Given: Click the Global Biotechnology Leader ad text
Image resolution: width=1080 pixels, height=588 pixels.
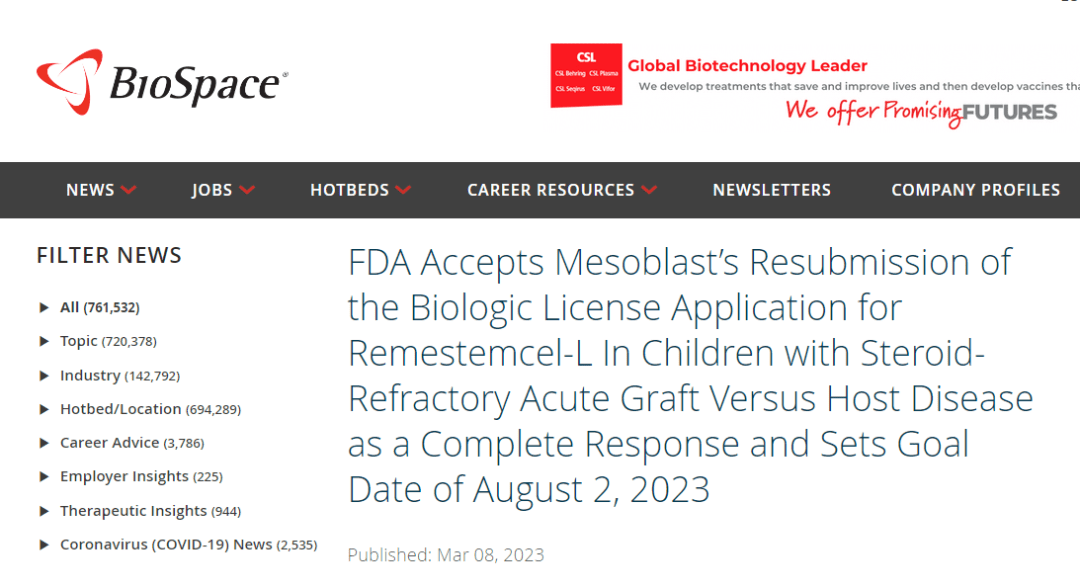Looking at the screenshot, I should pyautogui.click(x=747, y=66).
